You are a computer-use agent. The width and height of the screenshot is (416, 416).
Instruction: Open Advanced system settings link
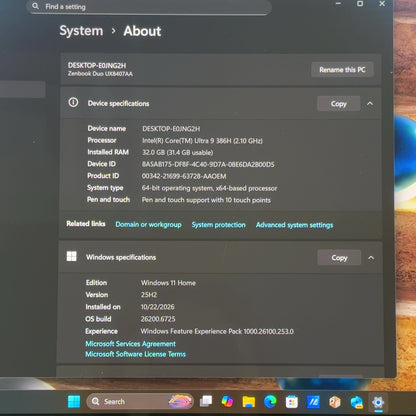(294, 225)
